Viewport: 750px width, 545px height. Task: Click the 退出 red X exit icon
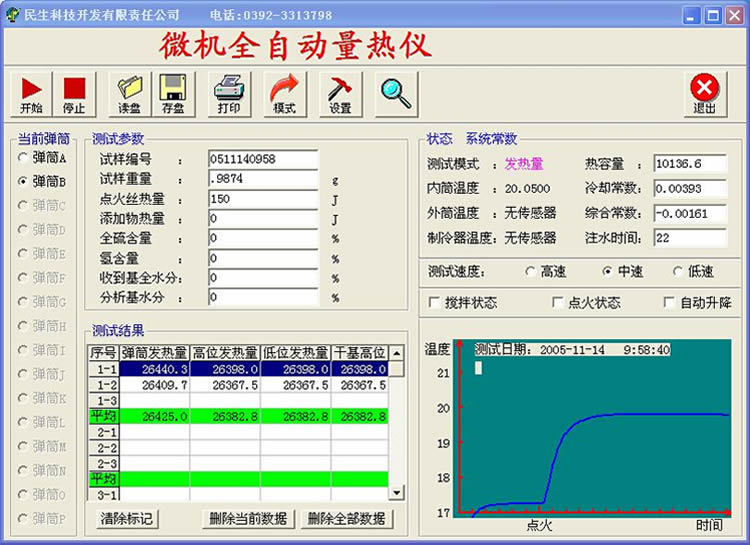coord(705,94)
